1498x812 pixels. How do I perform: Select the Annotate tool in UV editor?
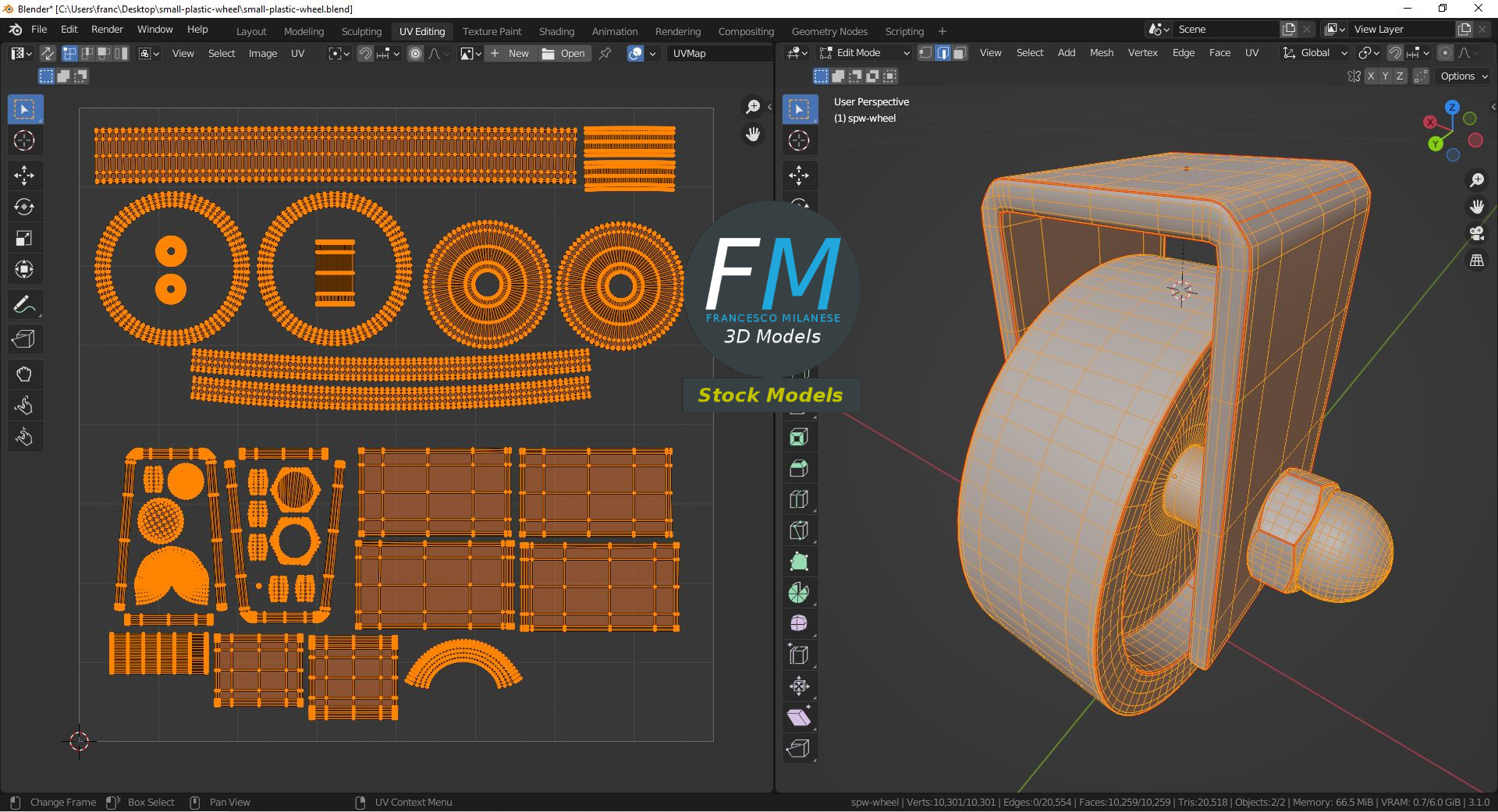point(24,304)
